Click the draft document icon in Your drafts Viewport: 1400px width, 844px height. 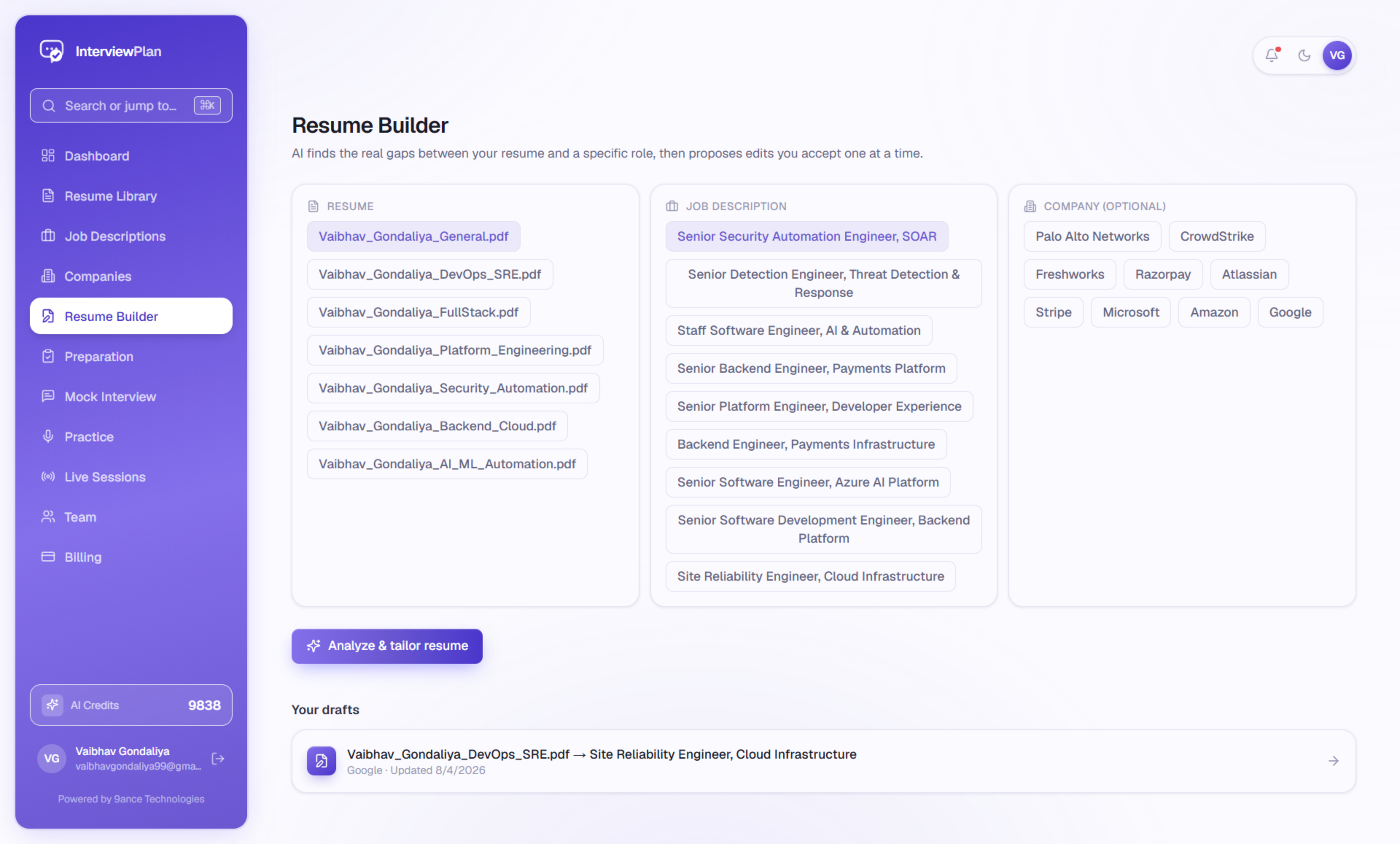pos(321,760)
